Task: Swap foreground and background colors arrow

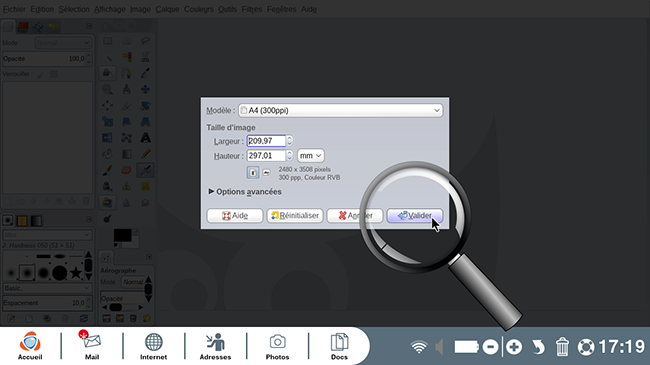Action: click(136, 231)
